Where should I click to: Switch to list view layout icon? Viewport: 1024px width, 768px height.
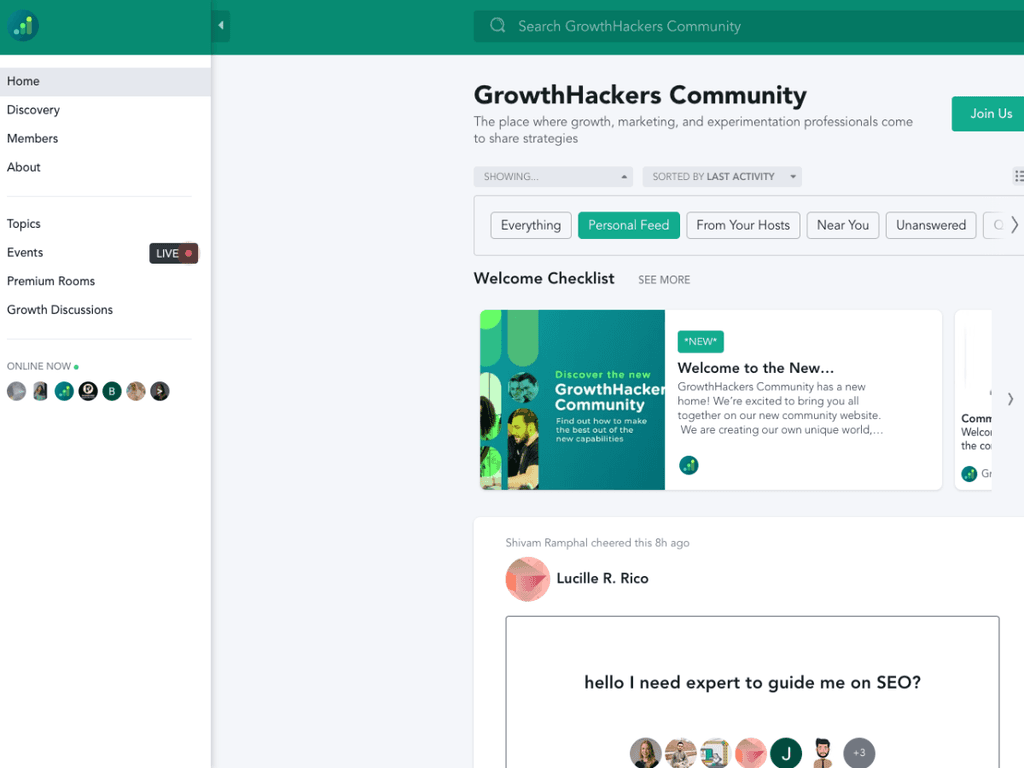point(1018,176)
